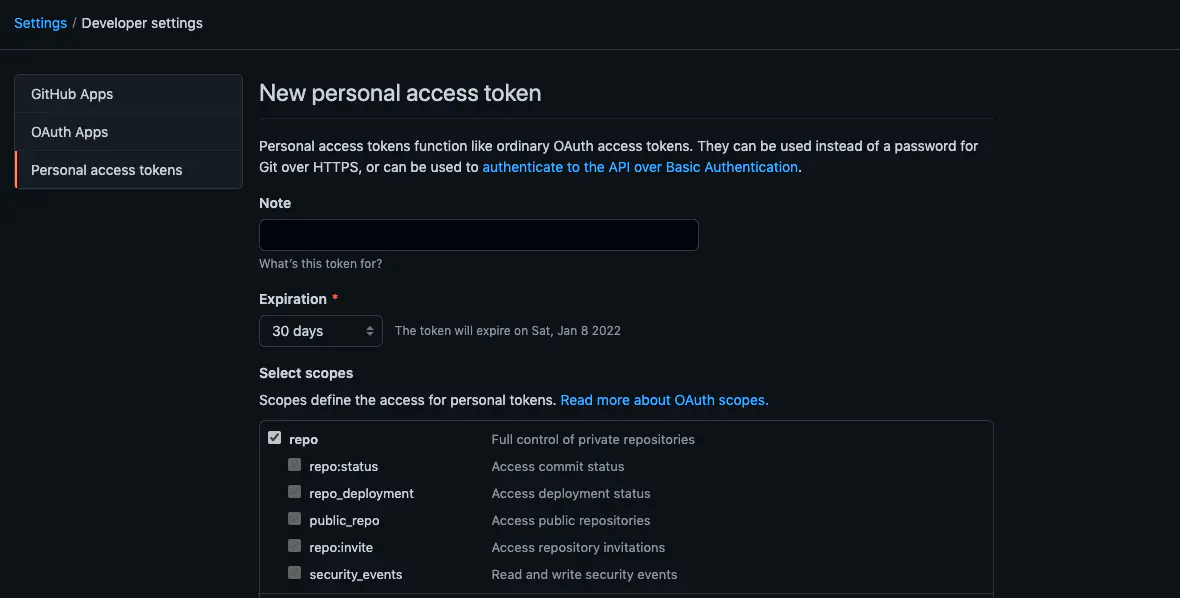Open the 30 days expiration dropdown
The height and width of the screenshot is (598, 1180).
[x=320, y=331]
